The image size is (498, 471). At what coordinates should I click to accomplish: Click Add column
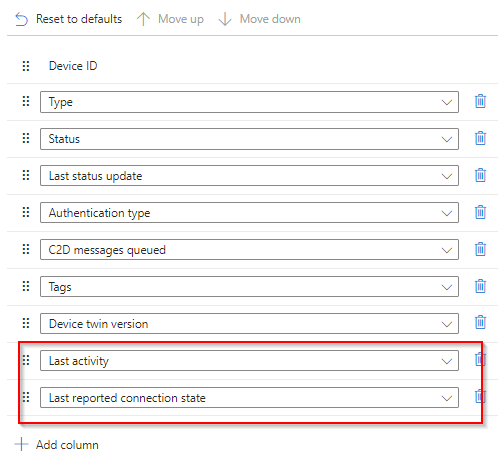click(57, 445)
